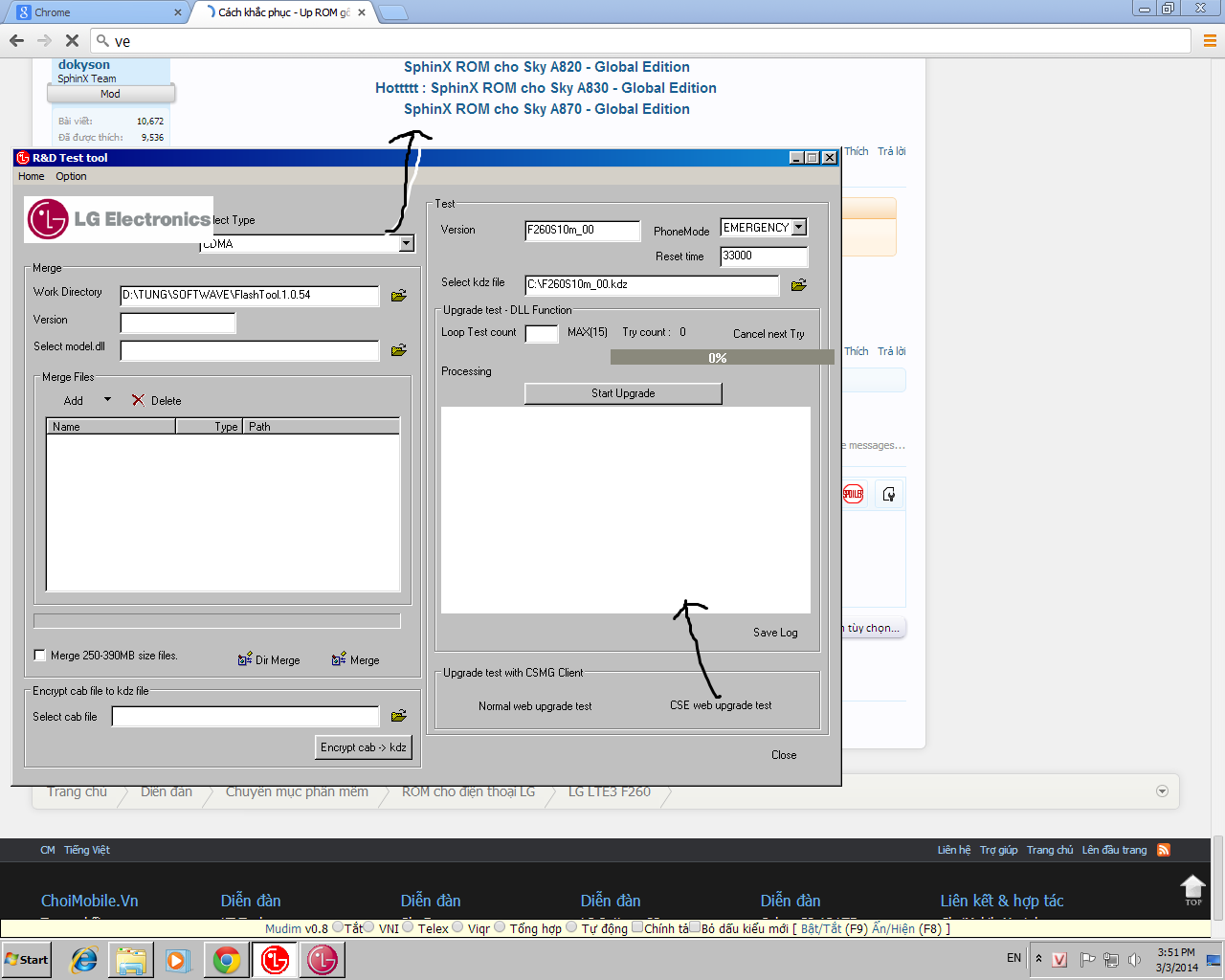Screen dimensions: 1225x980
Task: Open Internet Explorer from the taskbar
Action: (x=84, y=960)
